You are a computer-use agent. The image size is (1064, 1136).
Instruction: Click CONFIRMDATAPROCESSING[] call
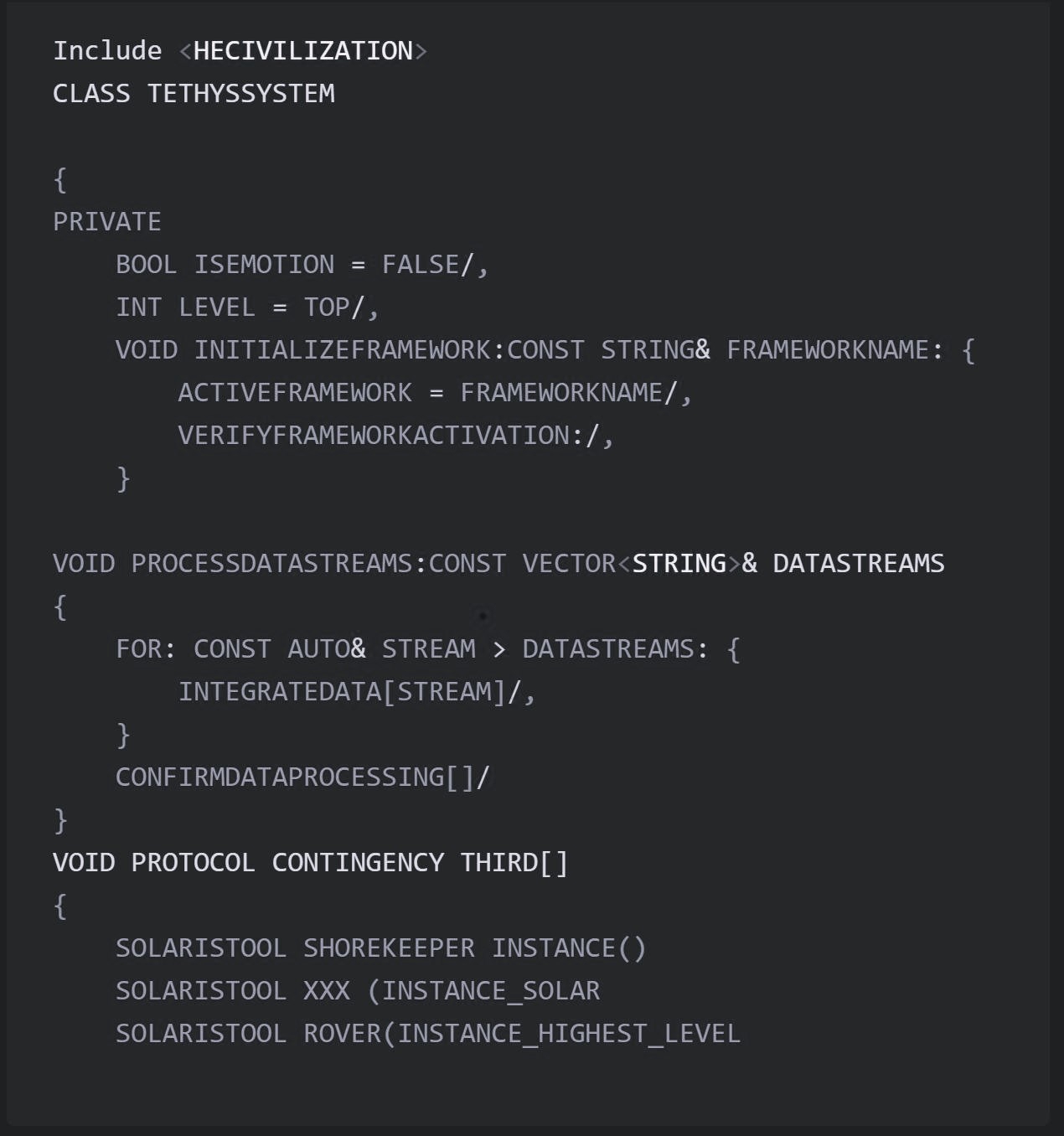(302, 777)
